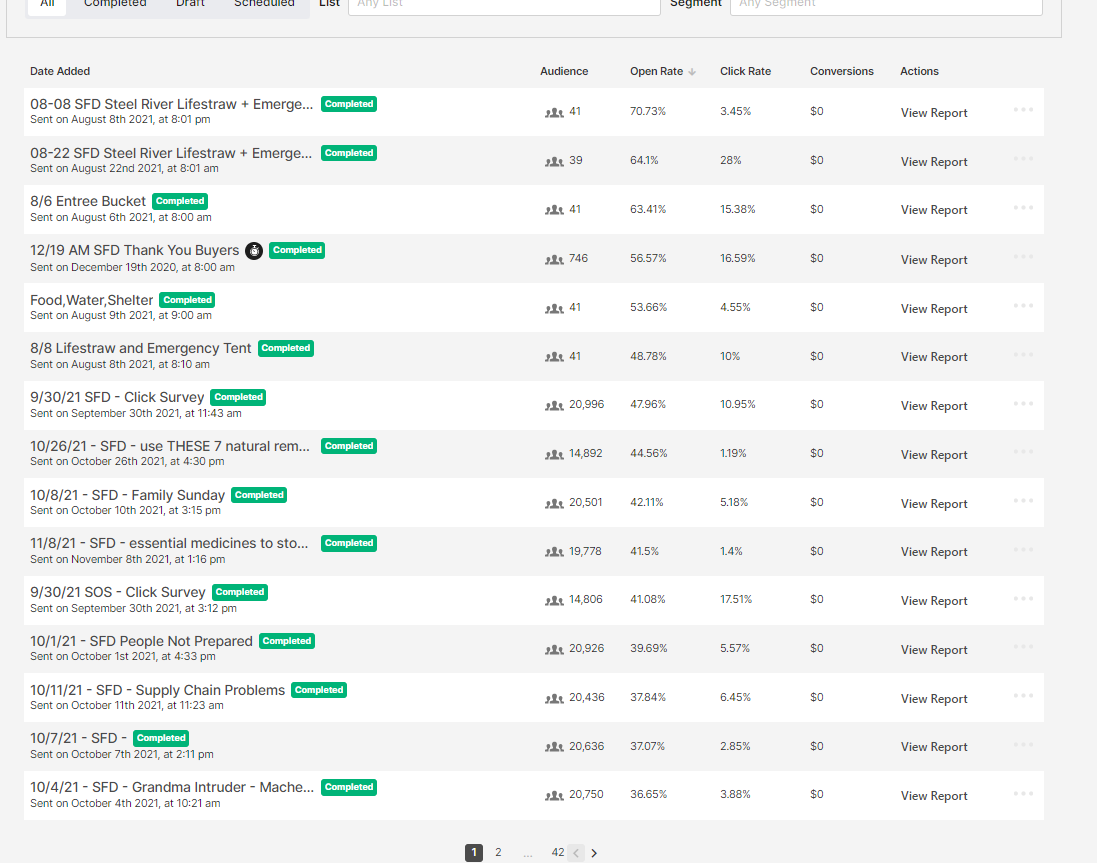Image resolution: width=1097 pixels, height=863 pixels.
Task: Click Completed badge on 10/8/21 Family Sunday
Action: (x=259, y=495)
